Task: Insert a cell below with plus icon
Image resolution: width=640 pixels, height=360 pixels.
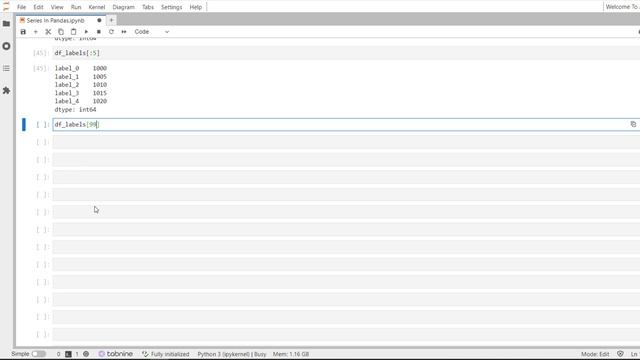Action: pos(36,32)
